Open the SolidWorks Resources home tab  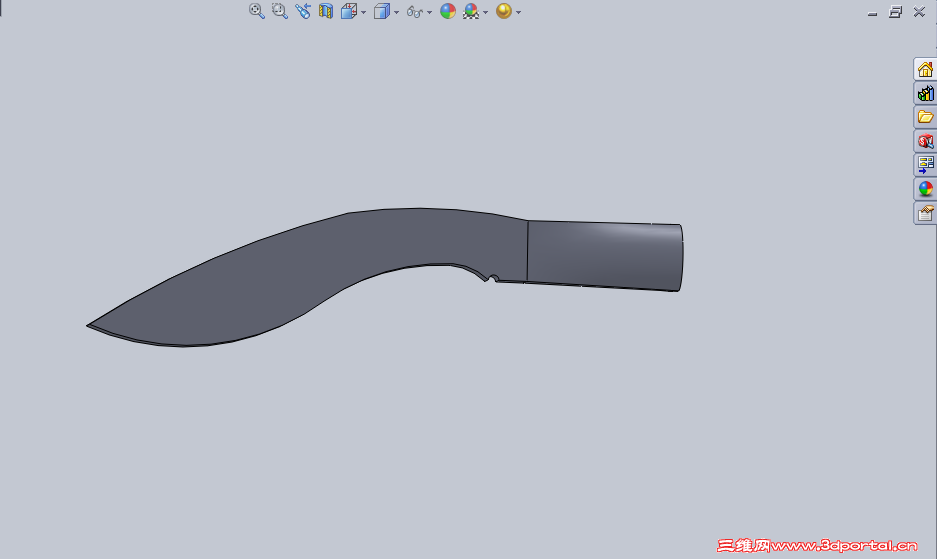(x=925, y=69)
